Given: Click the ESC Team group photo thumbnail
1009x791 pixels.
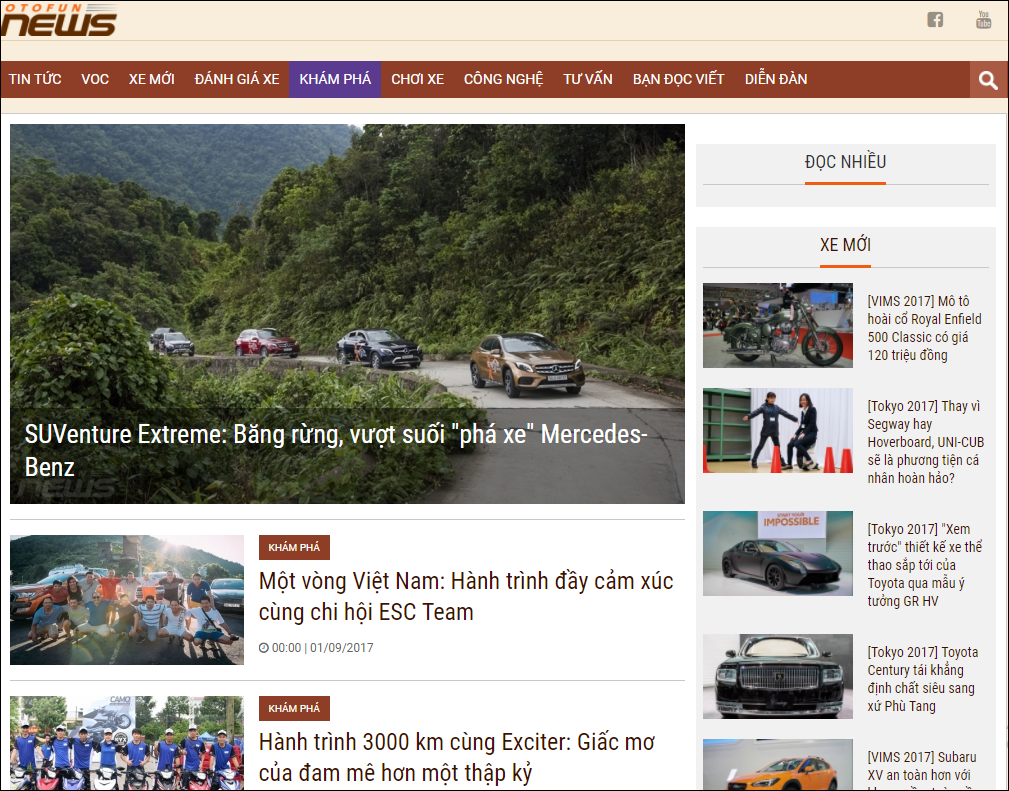Looking at the screenshot, I should point(127,600).
